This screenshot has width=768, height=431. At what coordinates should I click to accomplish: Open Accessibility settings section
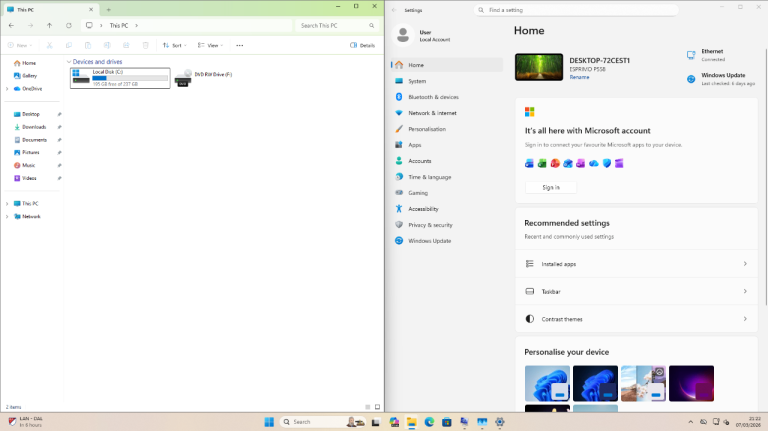coord(423,209)
